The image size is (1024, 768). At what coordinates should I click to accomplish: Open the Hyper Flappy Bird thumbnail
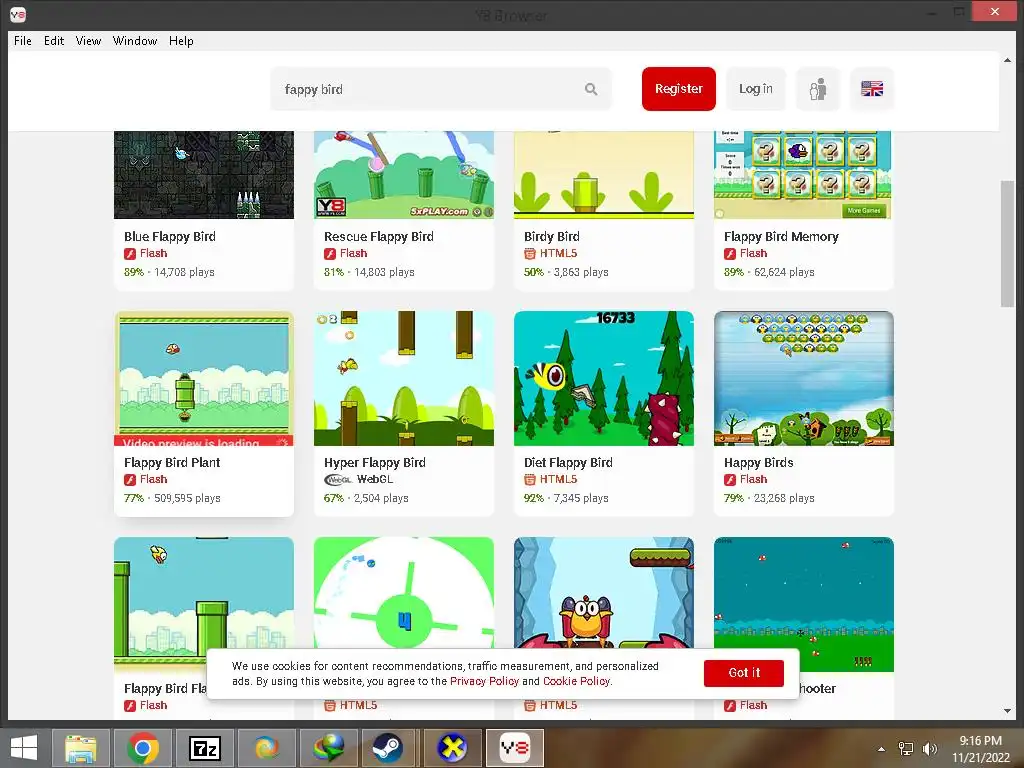click(x=404, y=379)
